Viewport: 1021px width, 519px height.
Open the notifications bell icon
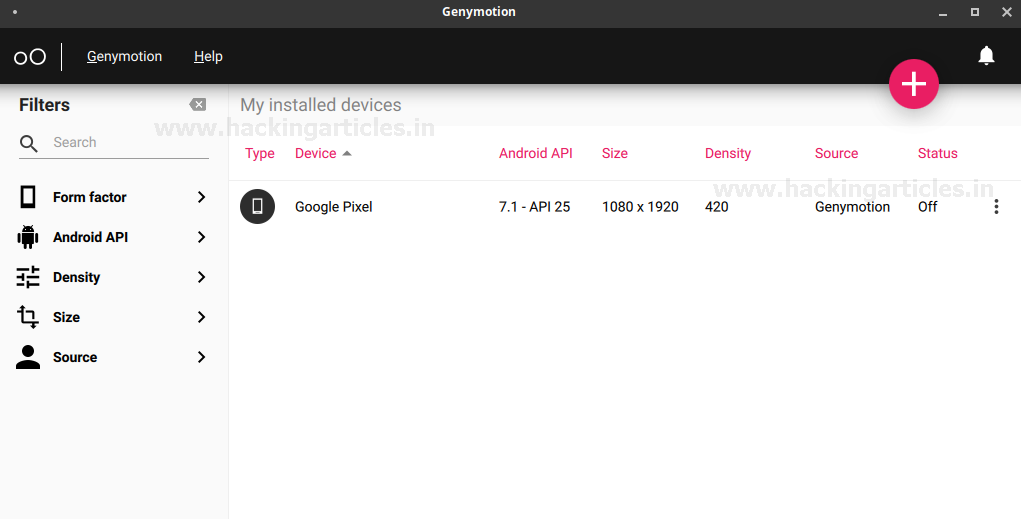tap(986, 56)
